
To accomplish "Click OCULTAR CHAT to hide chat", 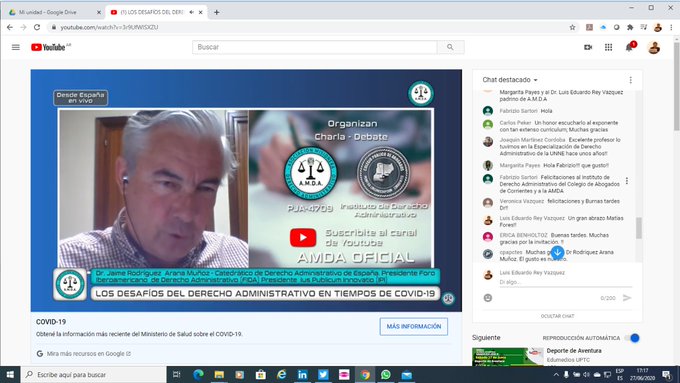I will coord(557,316).
